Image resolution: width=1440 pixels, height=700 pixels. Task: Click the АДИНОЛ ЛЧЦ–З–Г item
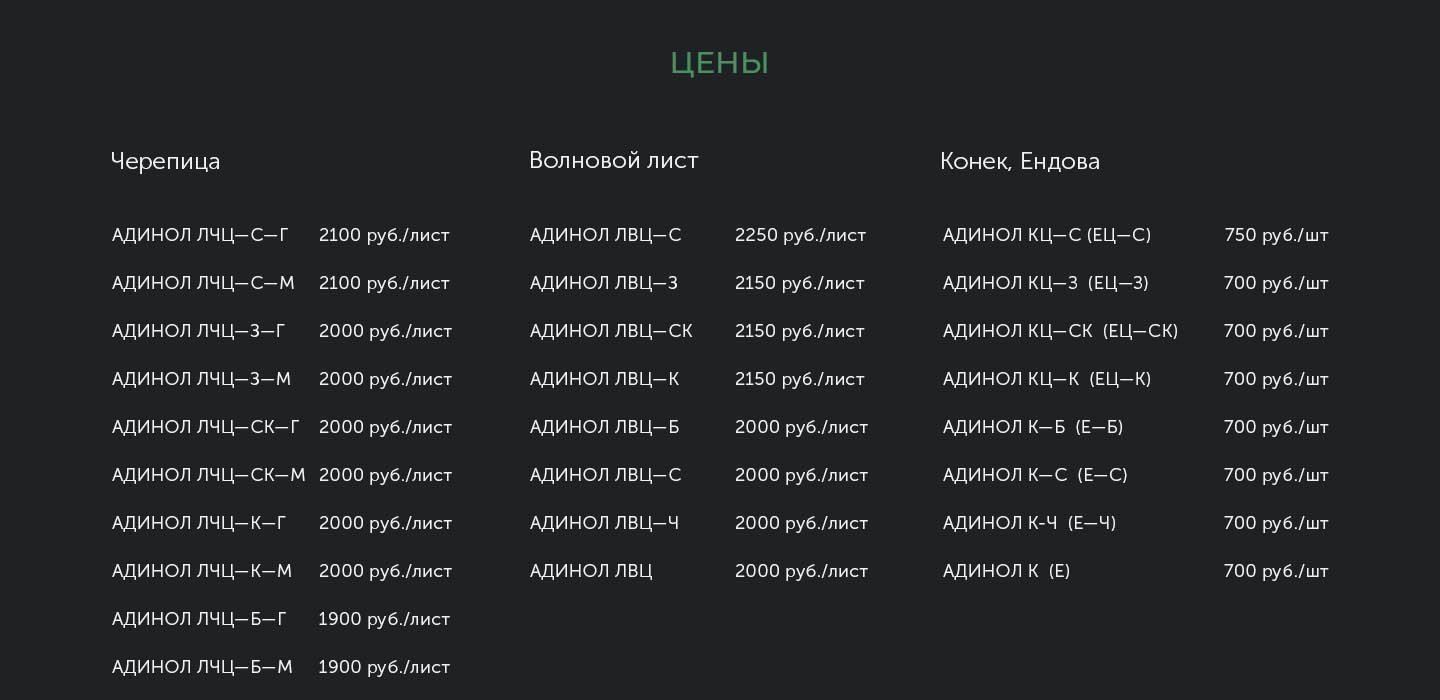[x=198, y=332]
